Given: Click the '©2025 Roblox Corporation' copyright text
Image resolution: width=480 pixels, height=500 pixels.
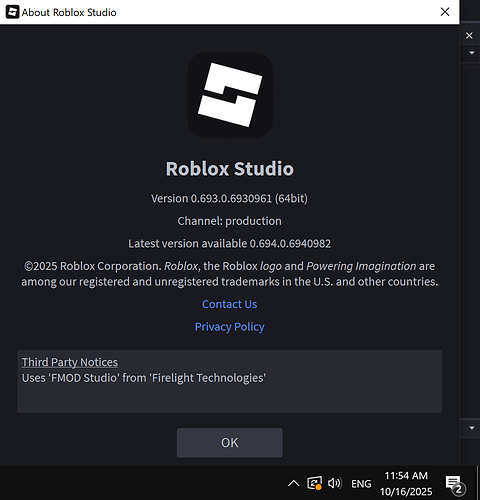Looking at the screenshot, I should pos(229,274).
